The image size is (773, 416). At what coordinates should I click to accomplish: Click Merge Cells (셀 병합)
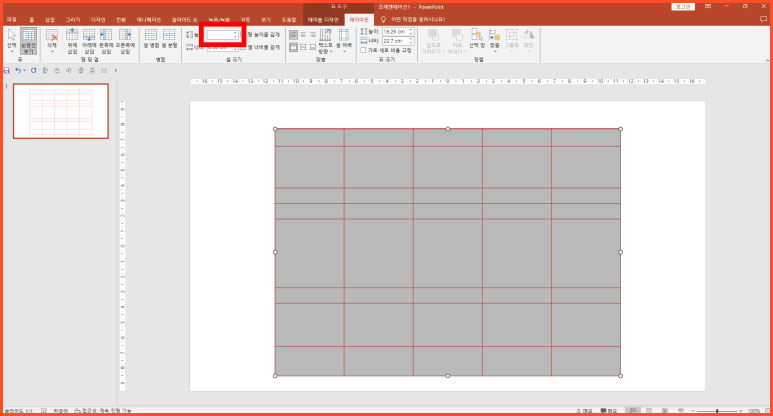(151, 38)
